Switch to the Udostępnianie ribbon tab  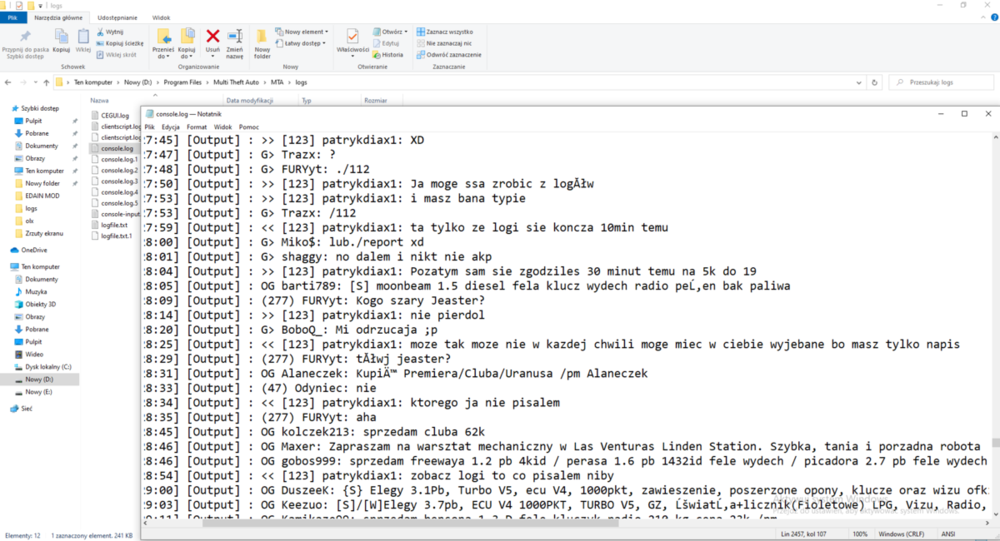coord(117,18)
